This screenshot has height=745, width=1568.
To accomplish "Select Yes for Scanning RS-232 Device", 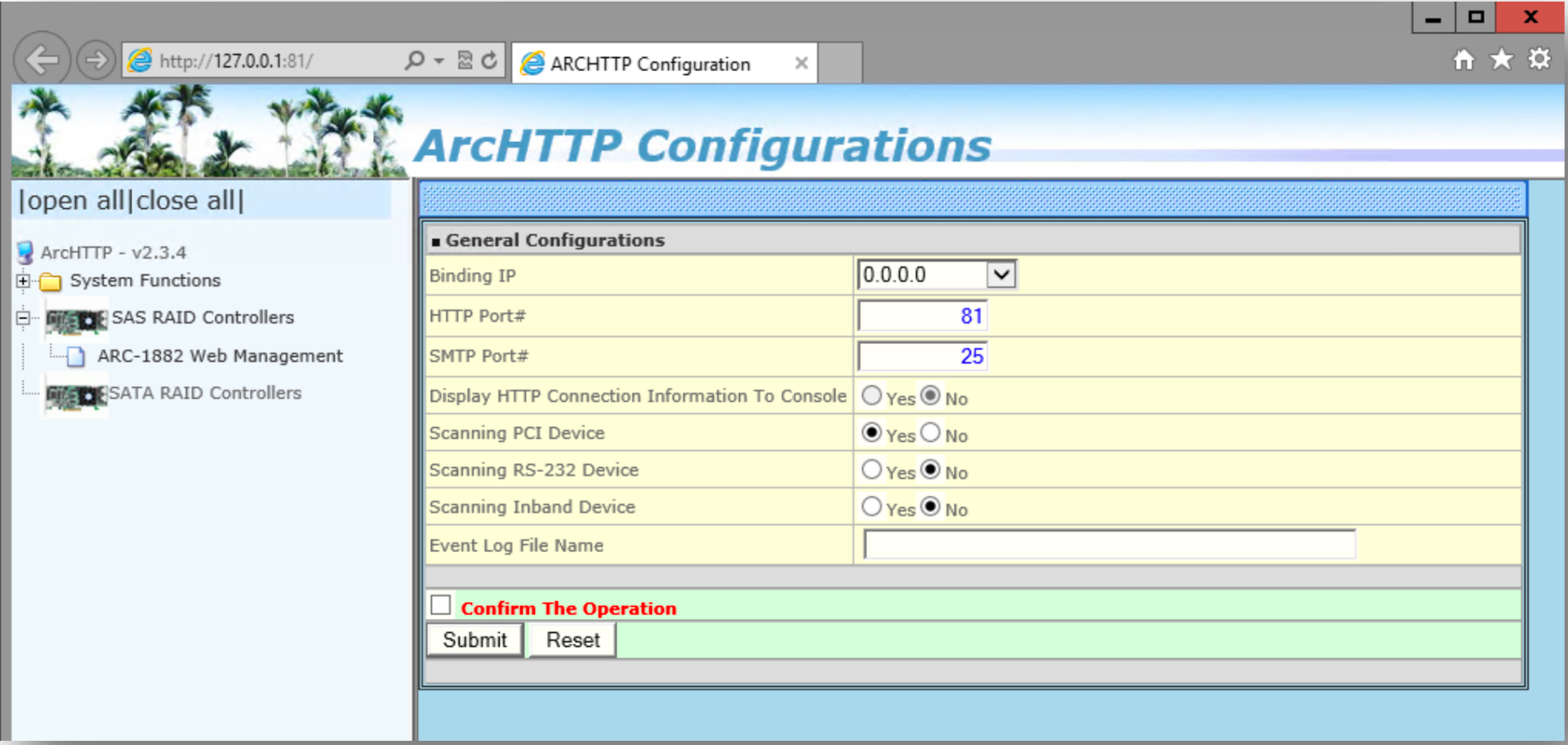I will pyautogui.click(x=871, y=470).
